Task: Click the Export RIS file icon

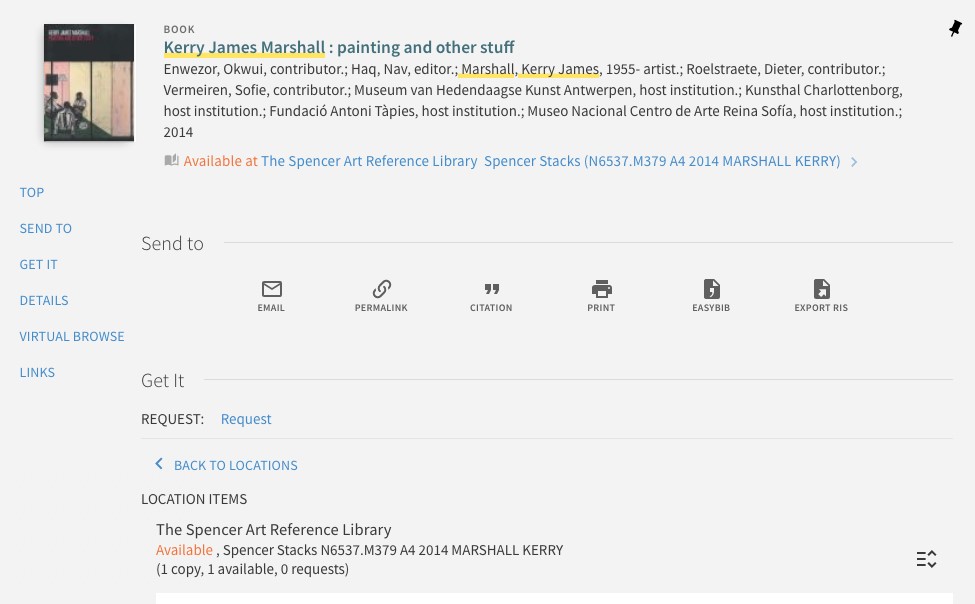Action: coord(821,290)
